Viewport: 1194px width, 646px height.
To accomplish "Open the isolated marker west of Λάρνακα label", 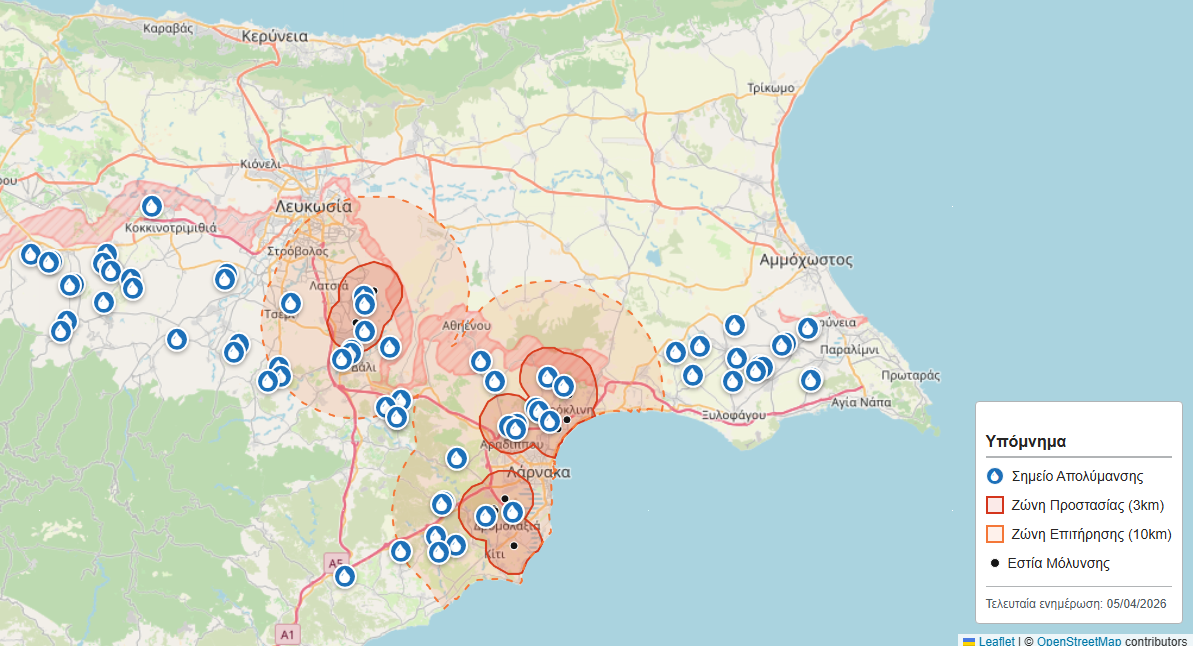I will point(457,458).
